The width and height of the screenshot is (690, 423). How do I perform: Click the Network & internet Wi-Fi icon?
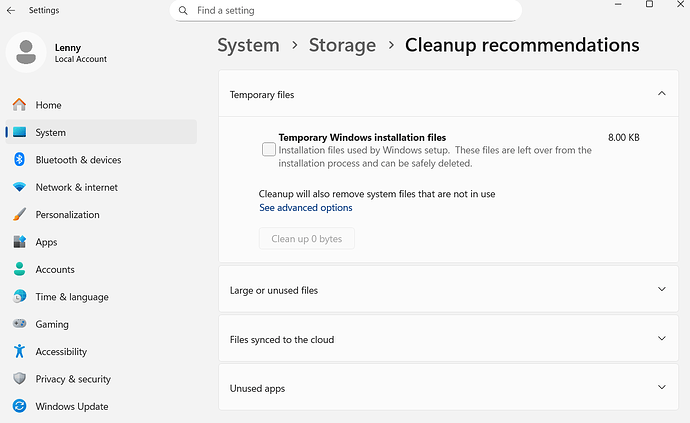click(x=19, y=187)
